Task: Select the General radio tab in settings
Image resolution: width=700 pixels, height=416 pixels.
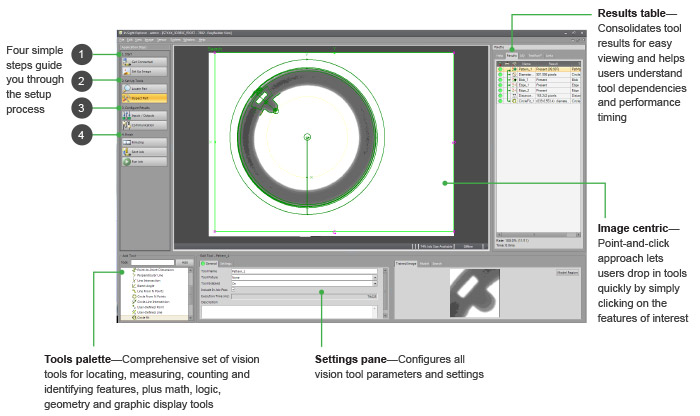Action: tap(209, 264)
